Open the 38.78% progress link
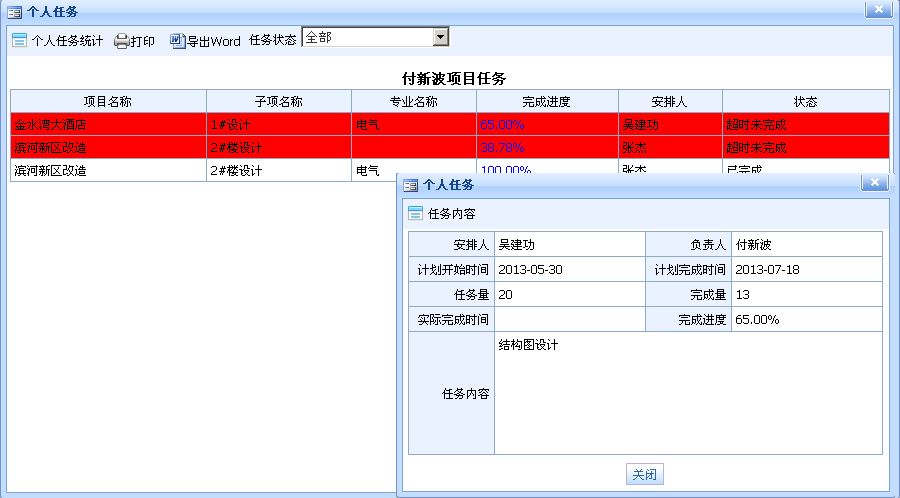Viewport: 900px width, 498px height. point(502,147)
